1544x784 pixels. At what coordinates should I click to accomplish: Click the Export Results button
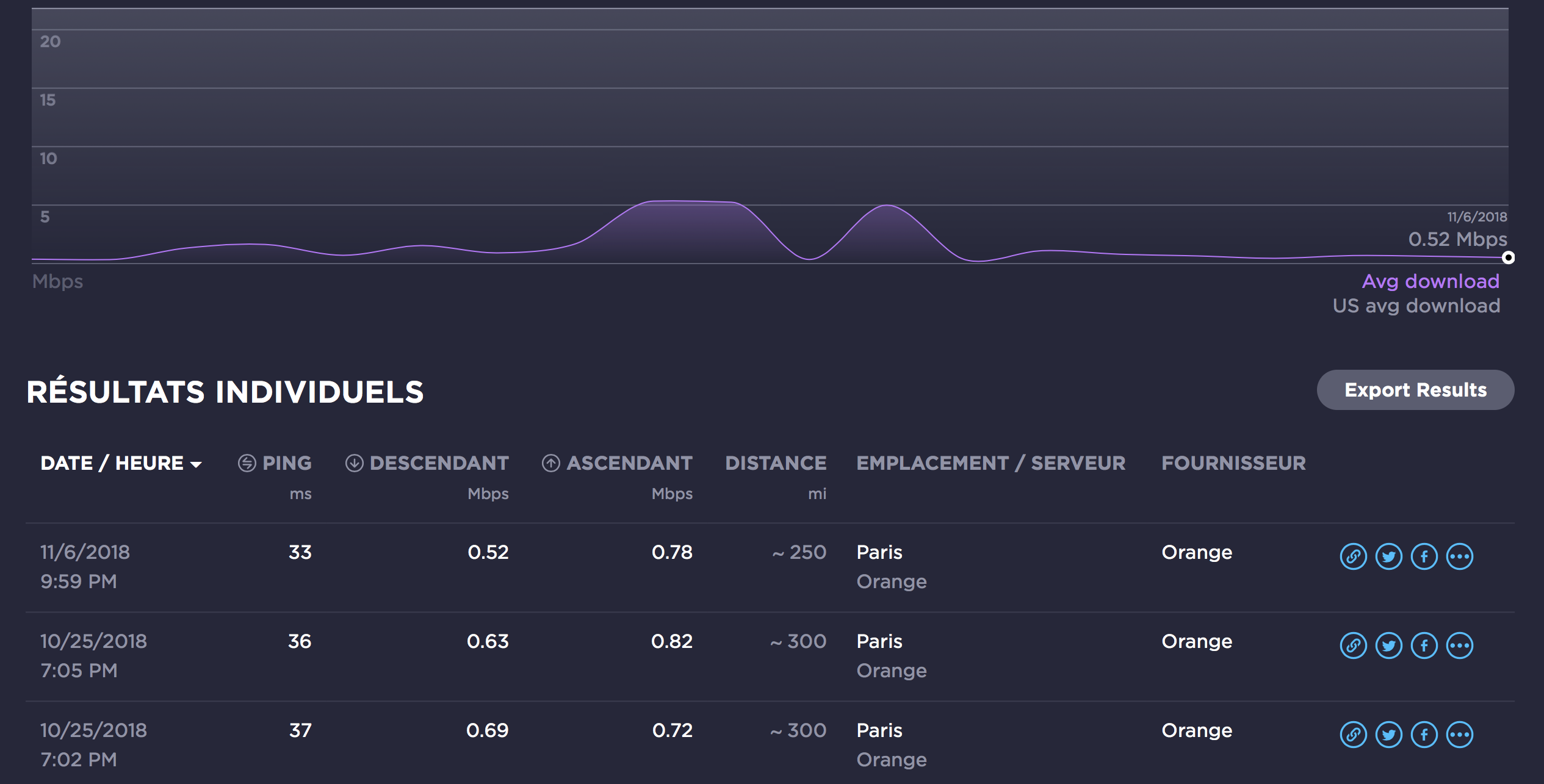pos(1415,390)
